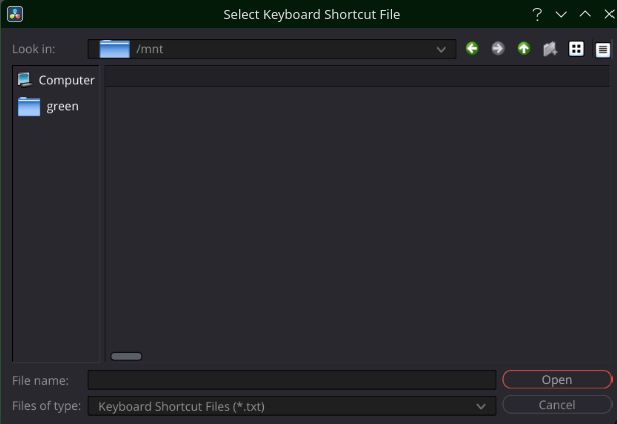Click the DaVinci Resolve app icon in title bar

(15, 14)
